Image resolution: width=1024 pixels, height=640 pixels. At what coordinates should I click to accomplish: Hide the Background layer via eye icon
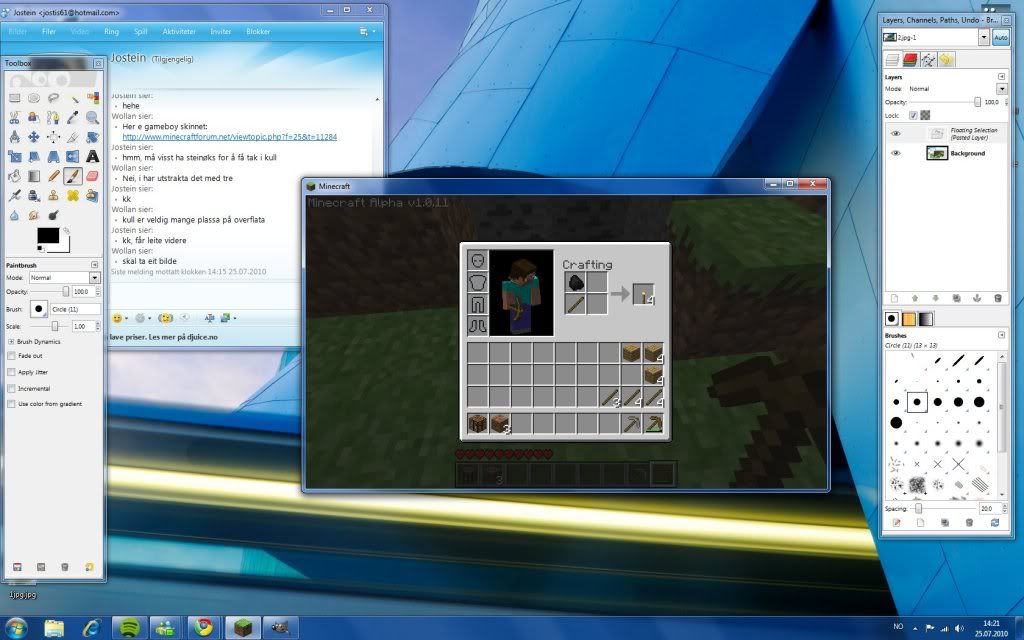(895, 153)
